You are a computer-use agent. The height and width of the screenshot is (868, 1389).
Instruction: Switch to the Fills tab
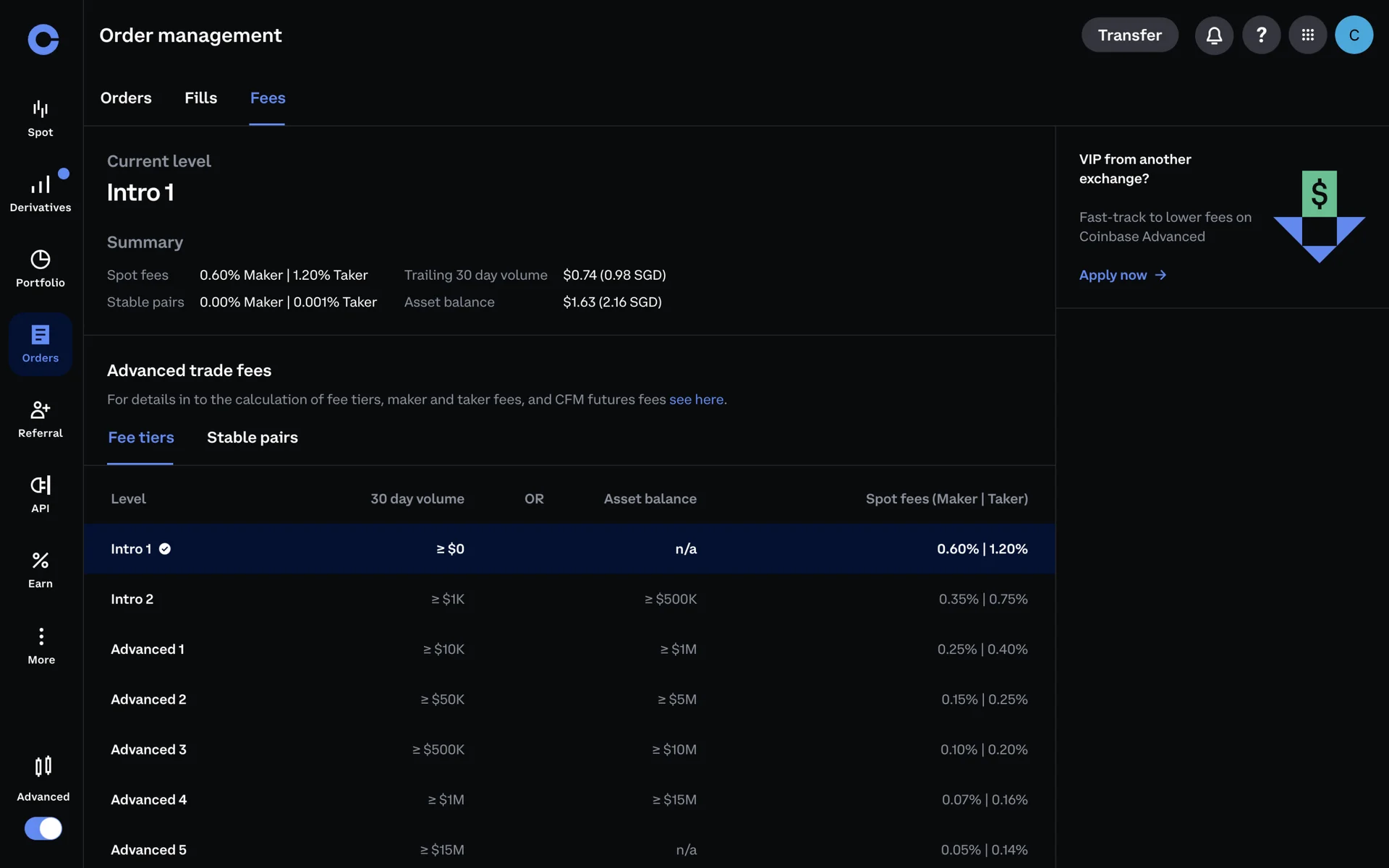[200, 98]
